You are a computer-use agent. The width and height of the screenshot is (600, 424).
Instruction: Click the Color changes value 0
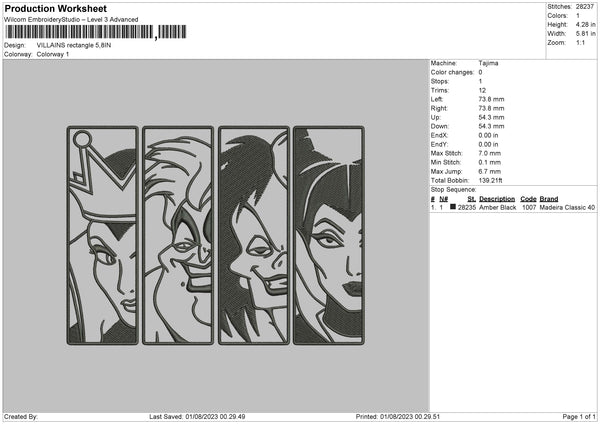481,72
